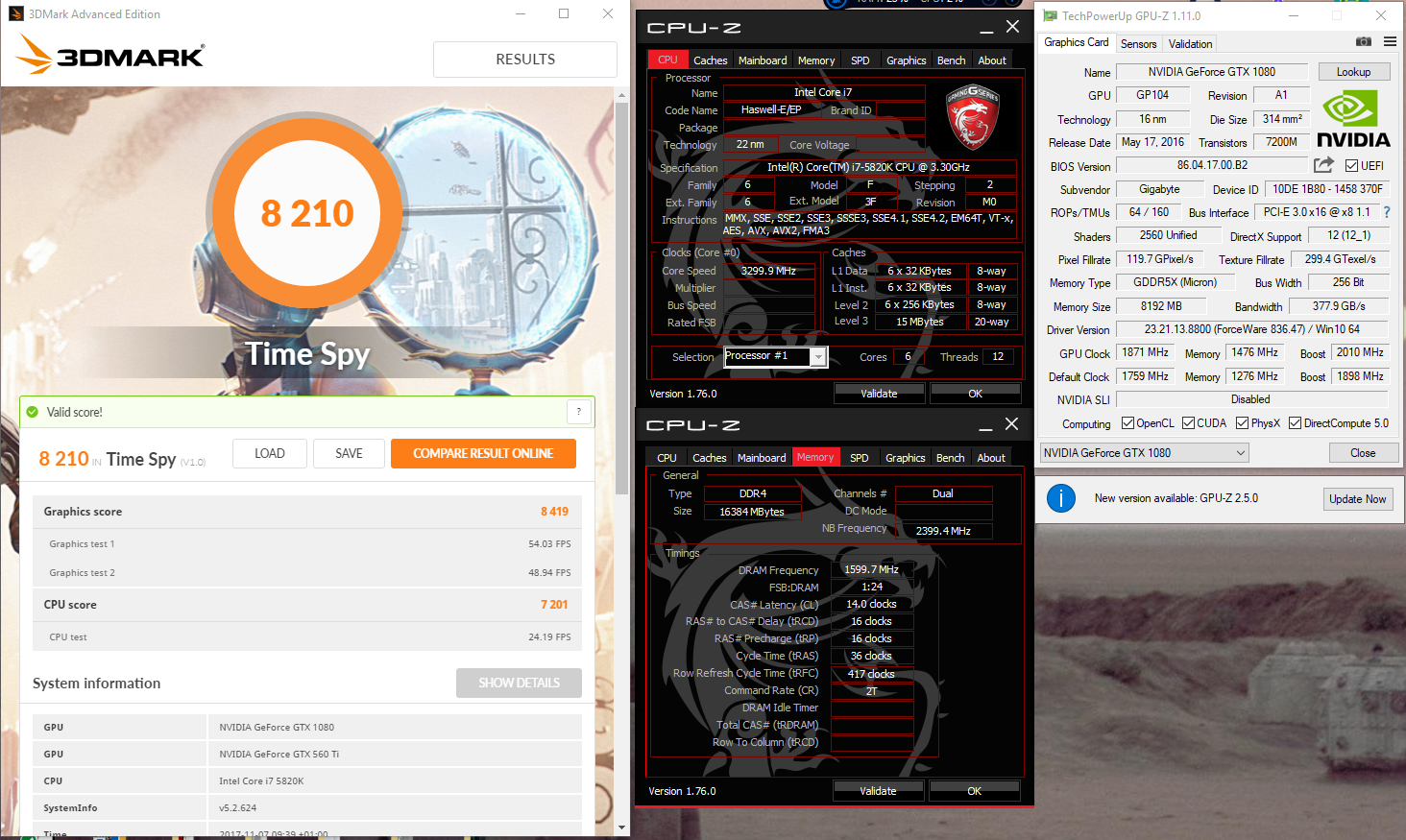
Task: Switch to the Sensors tab in GPU-Z
Action: coord(1139,44)
